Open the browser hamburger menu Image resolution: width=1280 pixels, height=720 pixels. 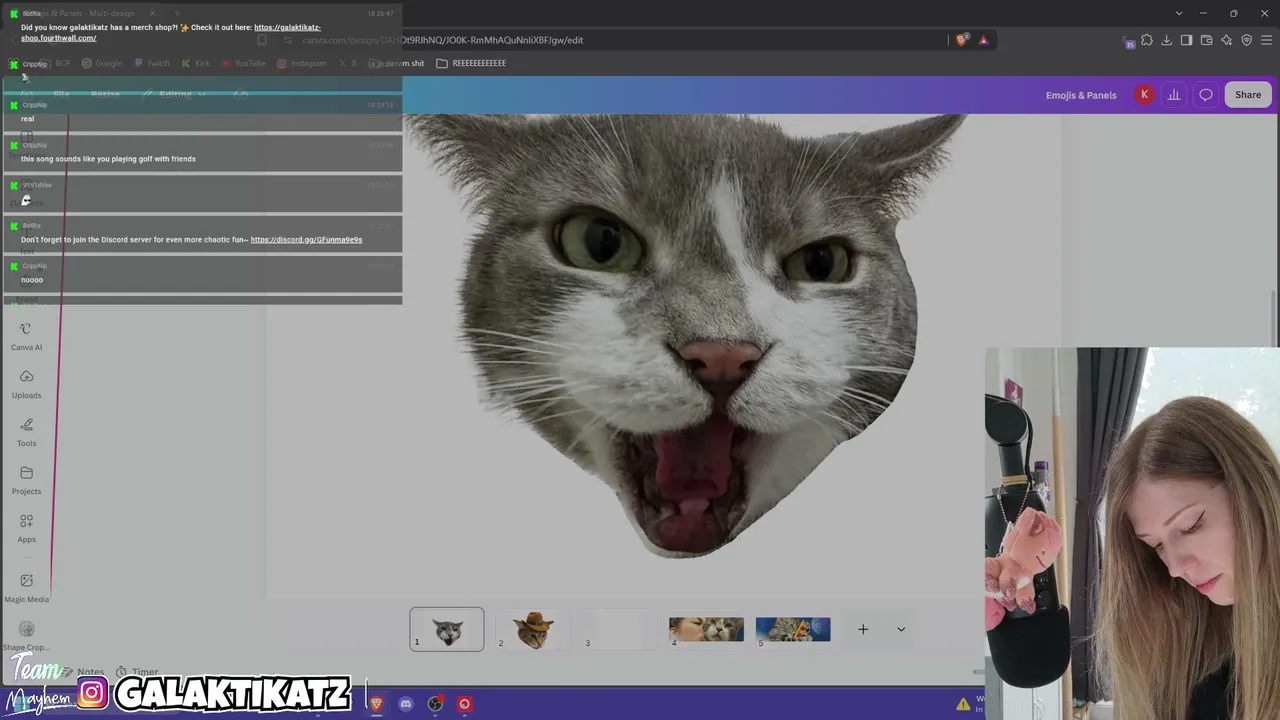1267,40
